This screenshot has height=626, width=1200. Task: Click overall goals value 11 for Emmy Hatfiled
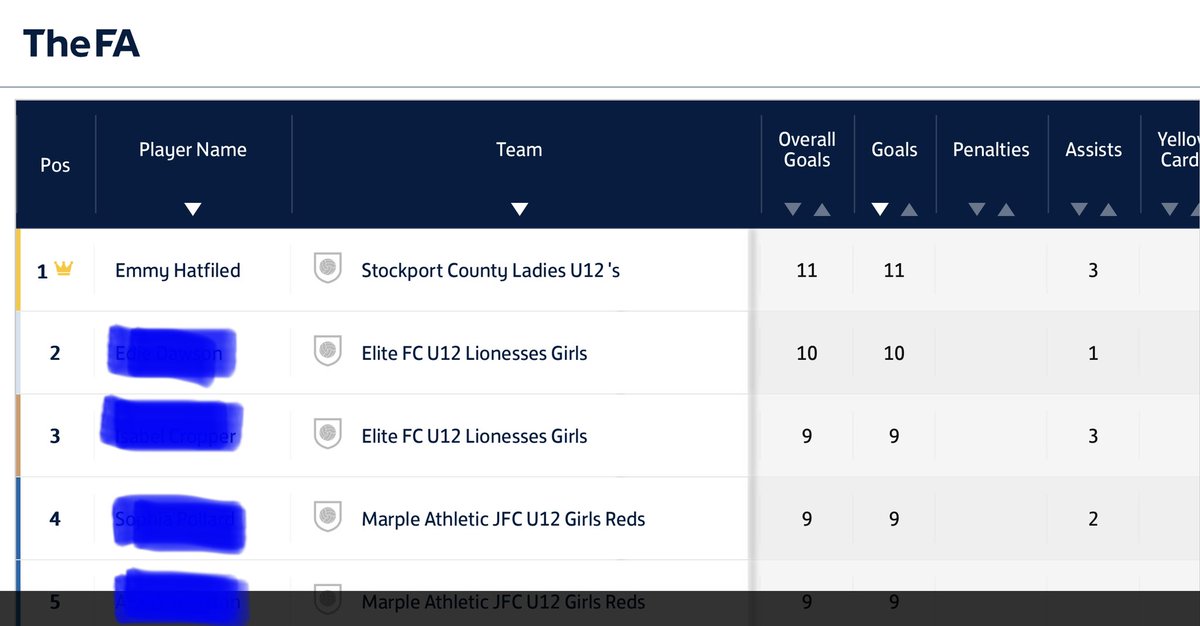point(807,270)
